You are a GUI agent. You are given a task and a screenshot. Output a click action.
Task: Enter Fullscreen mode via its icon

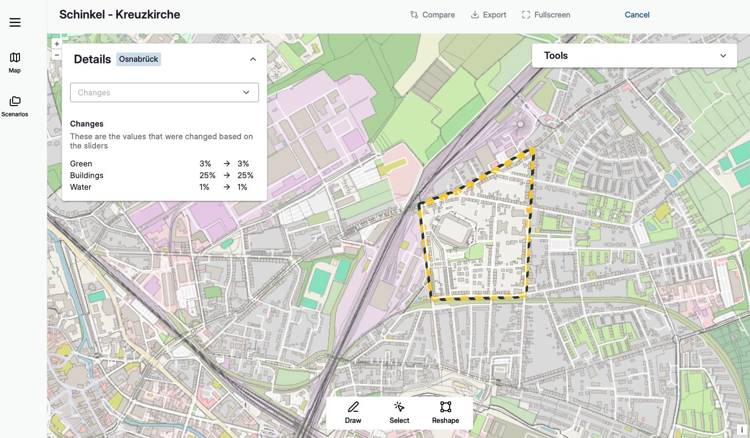(x=527, y=15)
